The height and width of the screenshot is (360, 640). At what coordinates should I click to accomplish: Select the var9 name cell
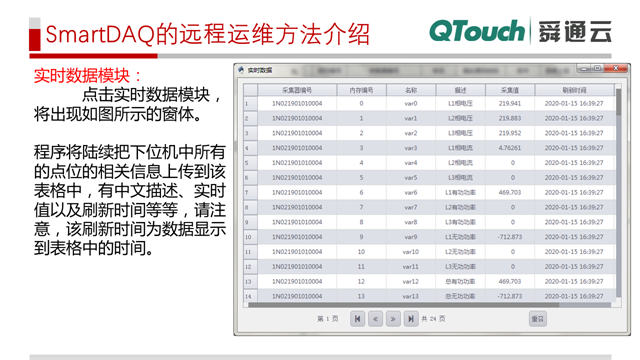411,237
